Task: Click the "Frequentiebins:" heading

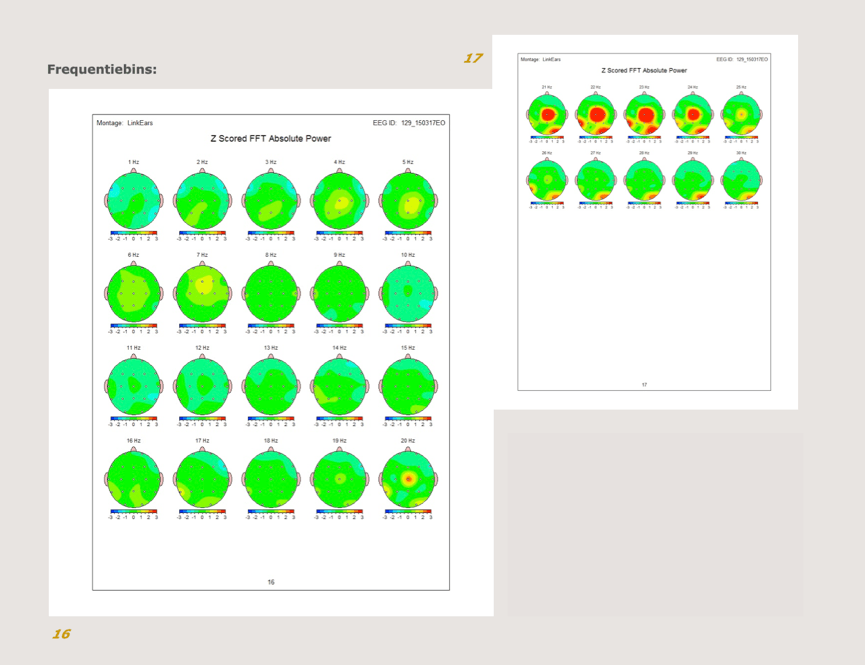Action: tap(102, 70)
